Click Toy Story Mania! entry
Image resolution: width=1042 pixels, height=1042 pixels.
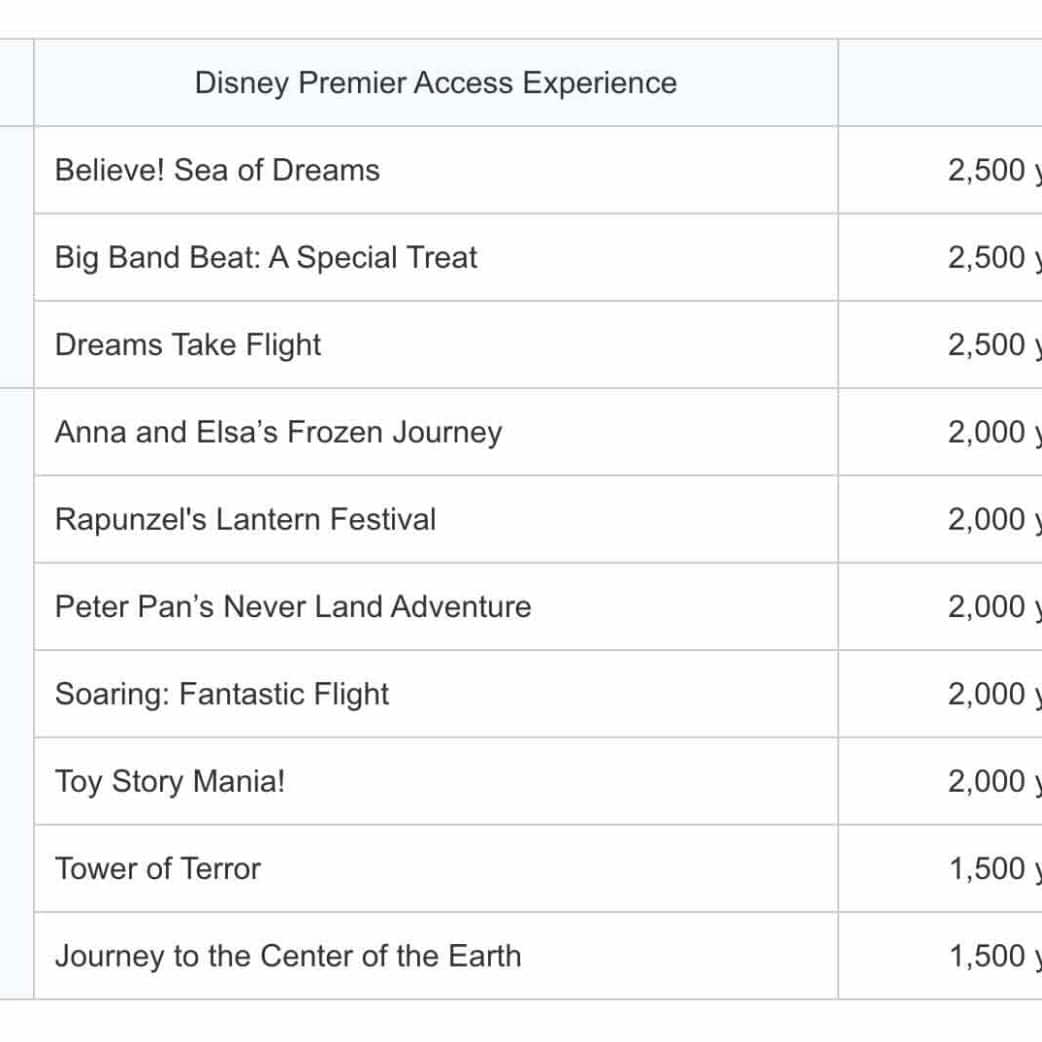170,781
